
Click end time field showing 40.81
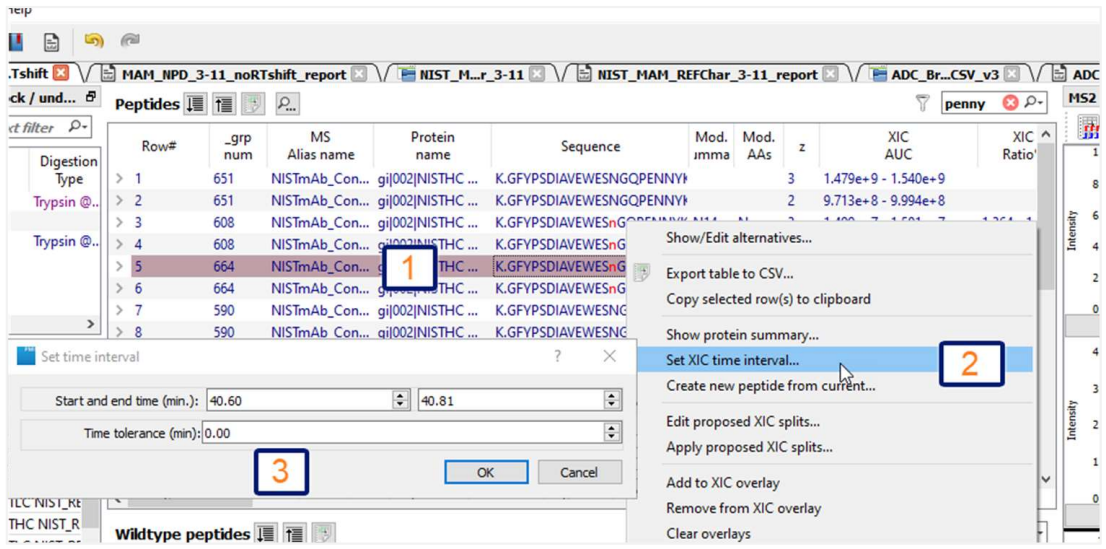[511, 400]
